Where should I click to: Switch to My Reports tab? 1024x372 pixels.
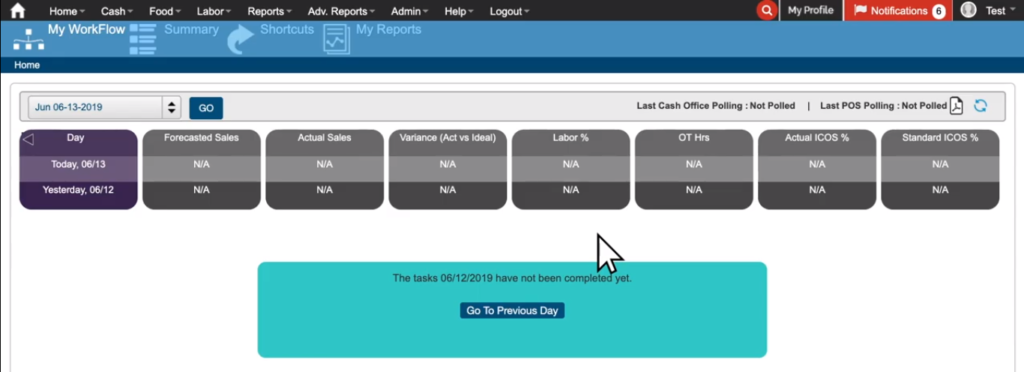(389, 29)
